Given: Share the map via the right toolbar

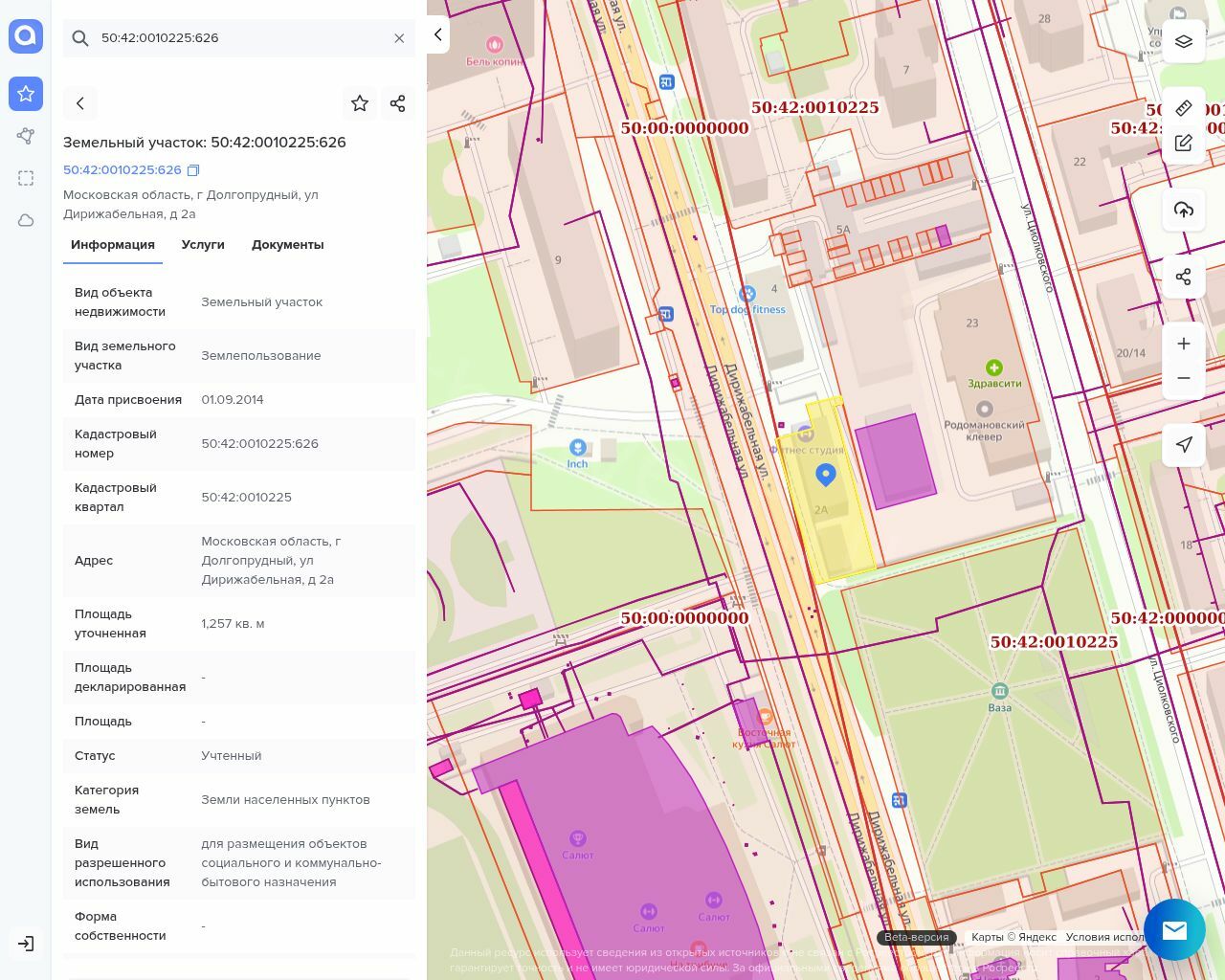Looking at the screenshot, I should pos(1184,277).
